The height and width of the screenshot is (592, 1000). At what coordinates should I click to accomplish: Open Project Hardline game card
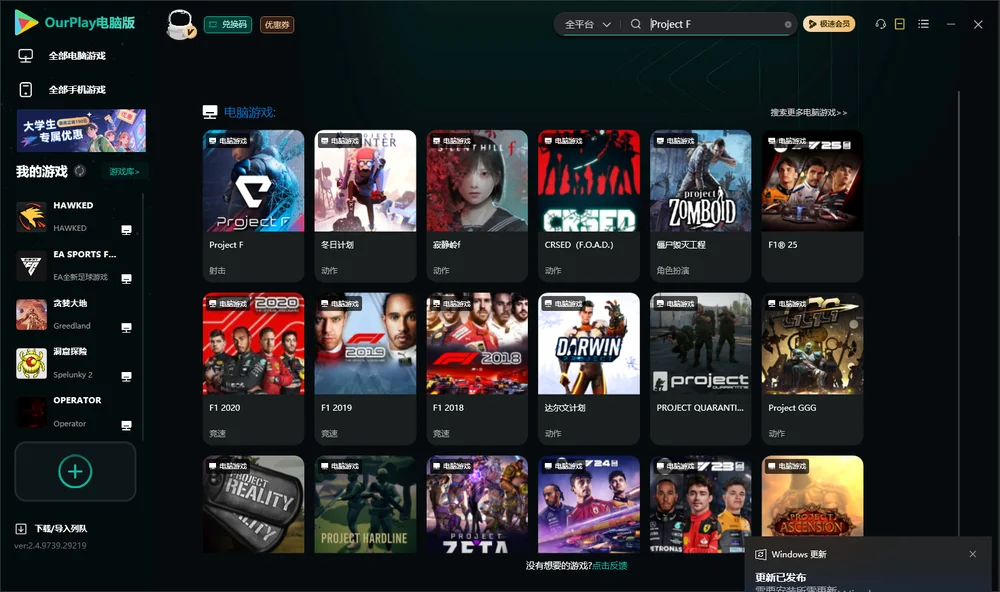pyautogui.click(x=365, y=504)
